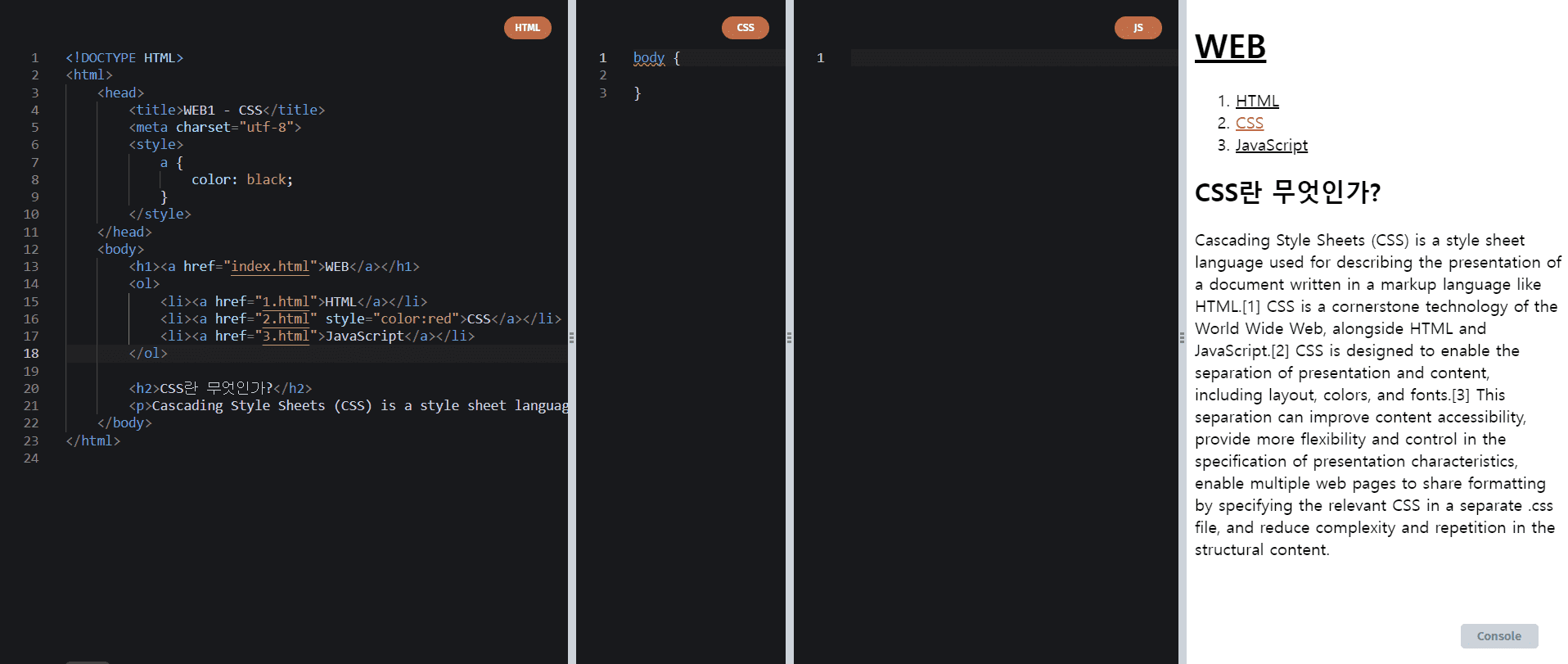Click the 'CSS란 무엇인가?' heading in the preview
The height and width of the screenshot is (664, 1568).
click(x=1288, y=192)
